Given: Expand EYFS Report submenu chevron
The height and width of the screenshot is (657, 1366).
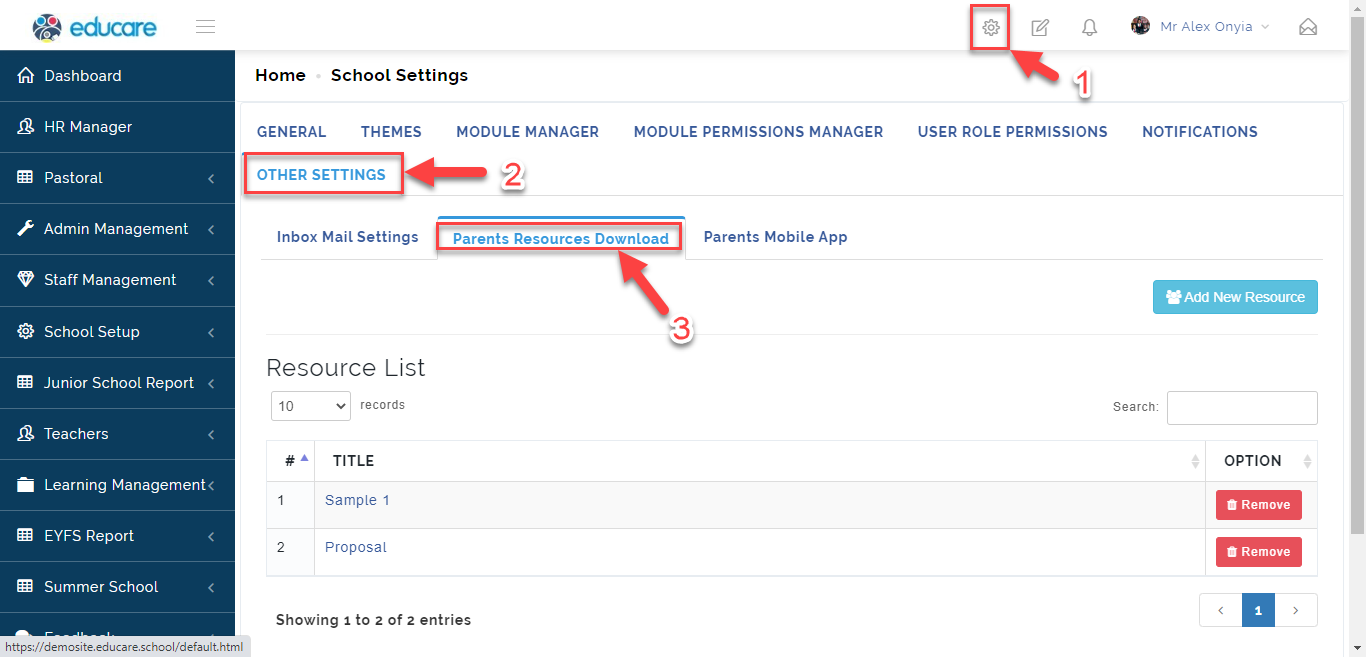Looking at the screenshot, I should (211, 537).
